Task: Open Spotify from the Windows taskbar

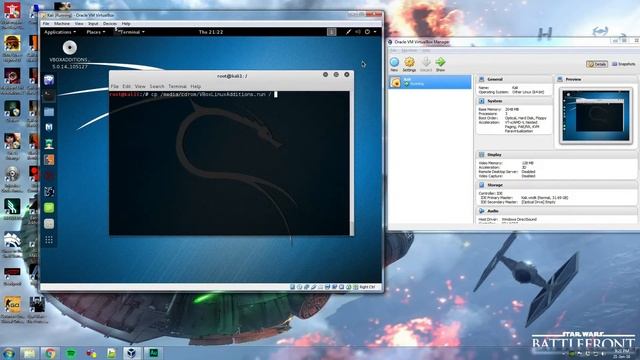Action: click(x=71, y=353)
